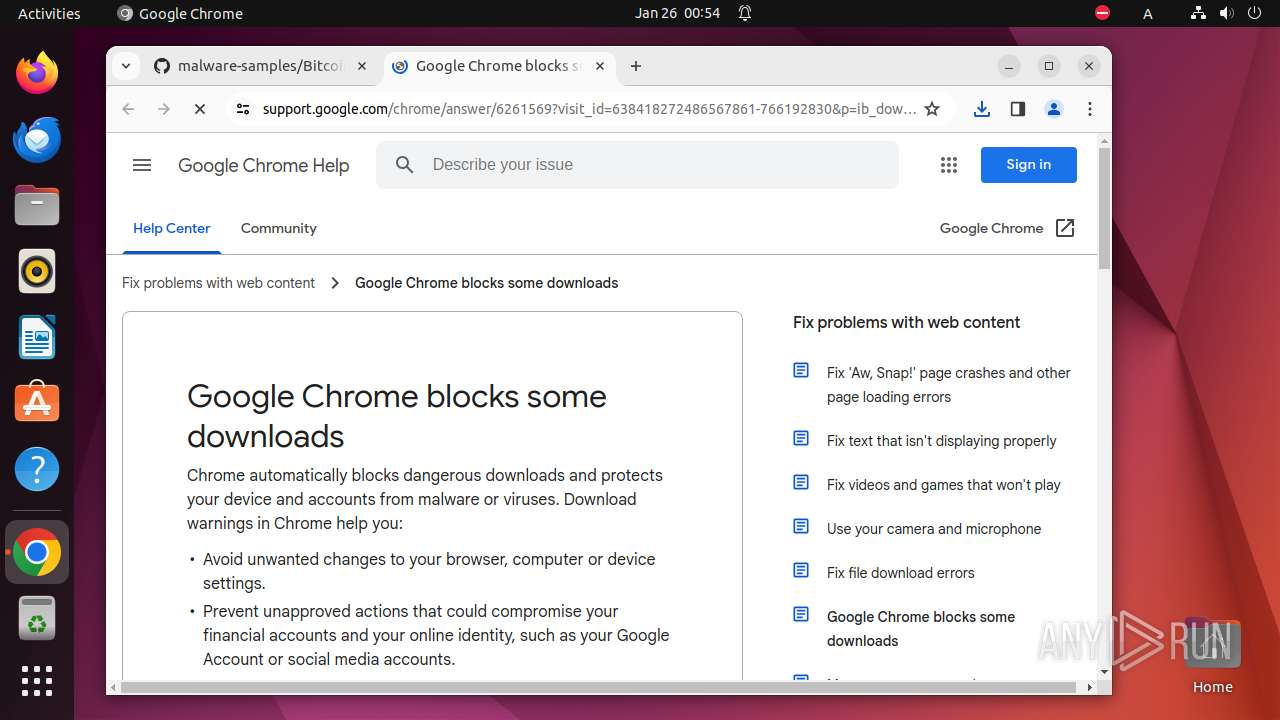The width and height of the screenshot is (1280, 720).
Task: Open Google apps grid
Action: pos(949,165)
